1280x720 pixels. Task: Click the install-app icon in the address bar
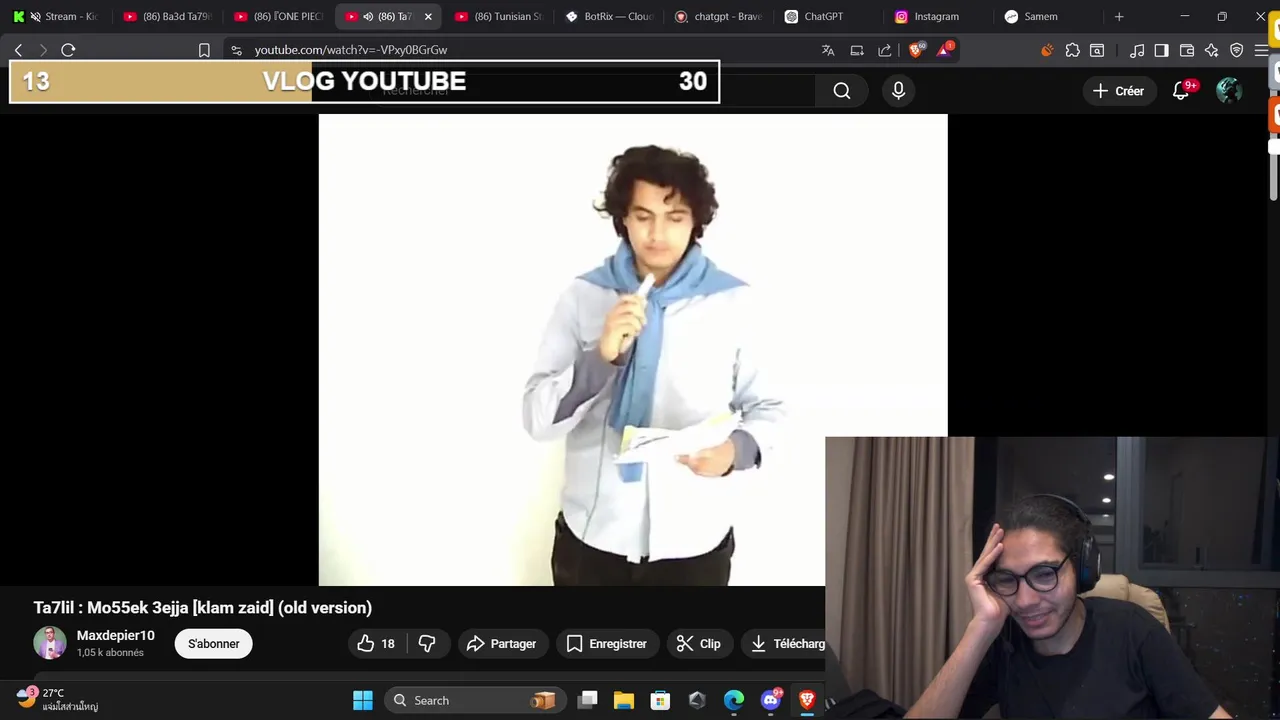(x=857, y=50)
